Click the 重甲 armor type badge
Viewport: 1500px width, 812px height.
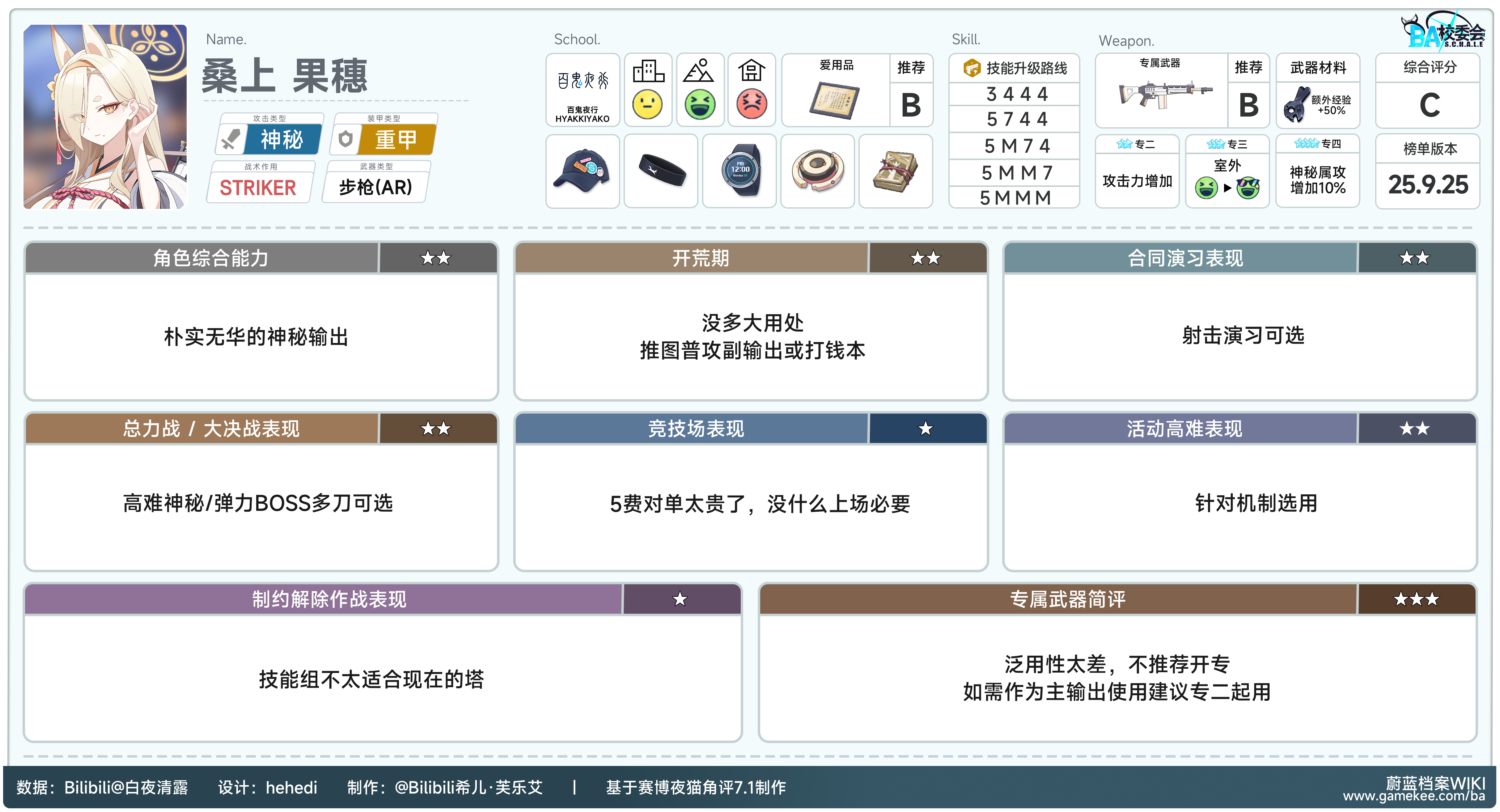tap(396, 140)
